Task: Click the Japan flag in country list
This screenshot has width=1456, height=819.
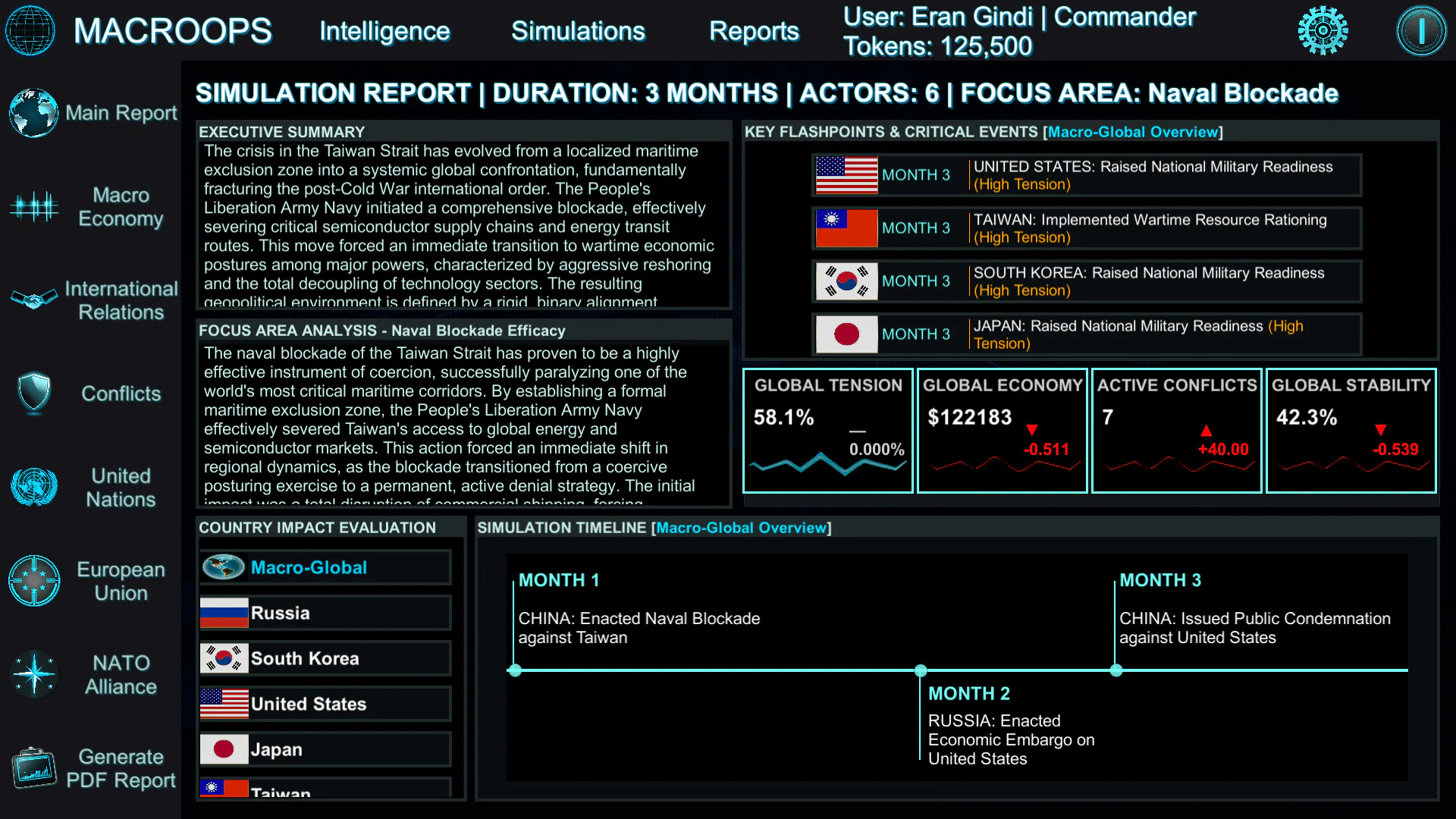Action: (x=224, y=749)
